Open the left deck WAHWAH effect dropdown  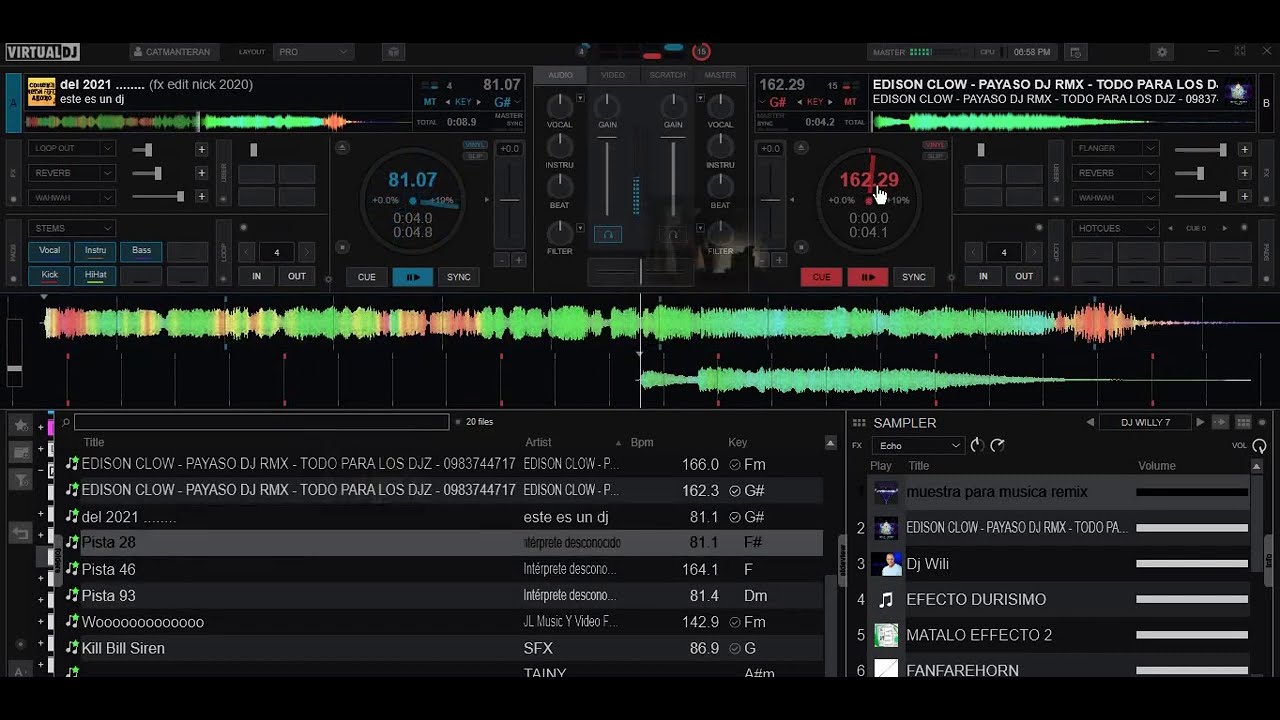click(73, 197)
